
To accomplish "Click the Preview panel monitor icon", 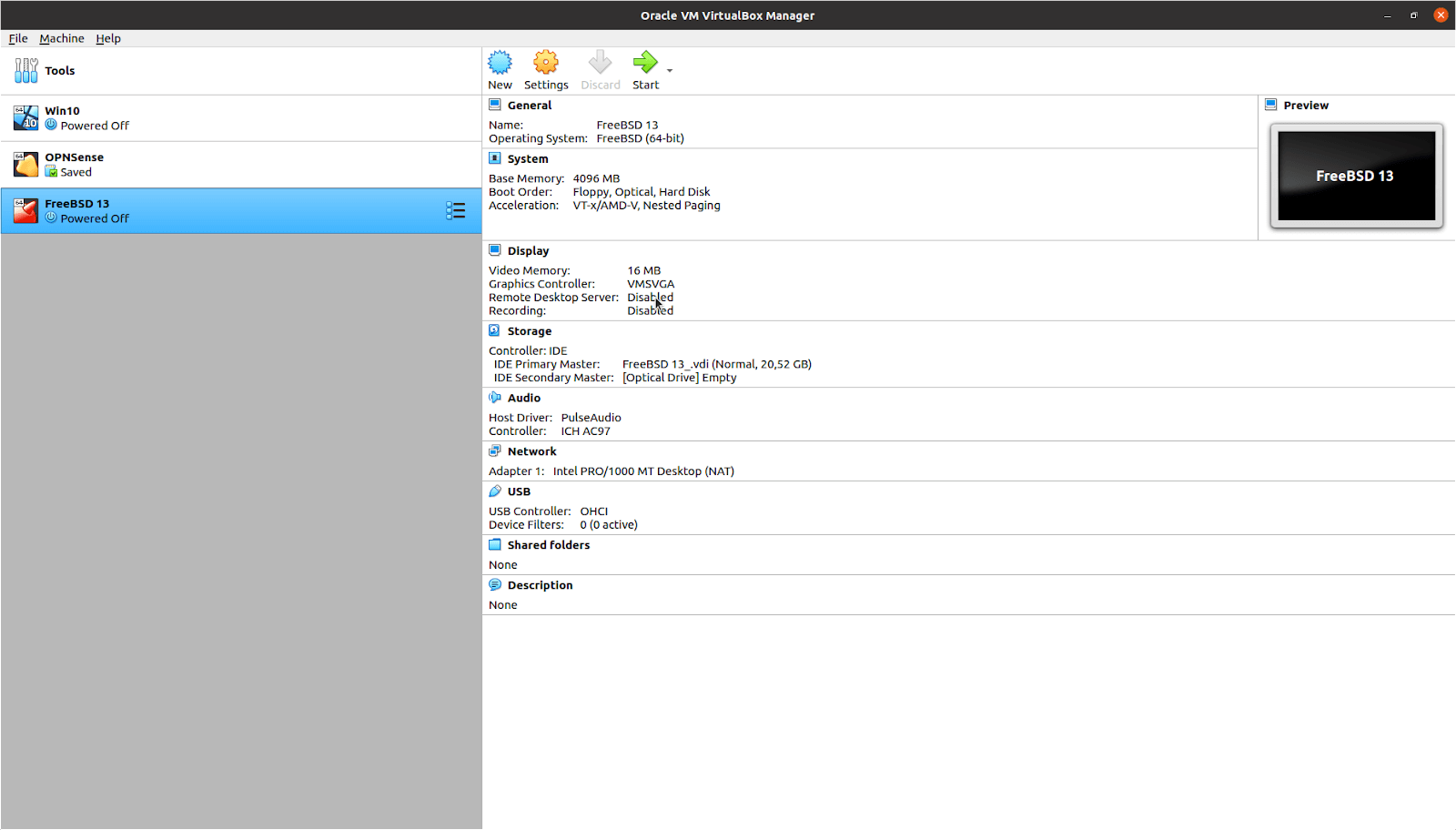I will tap(1271, 105).
